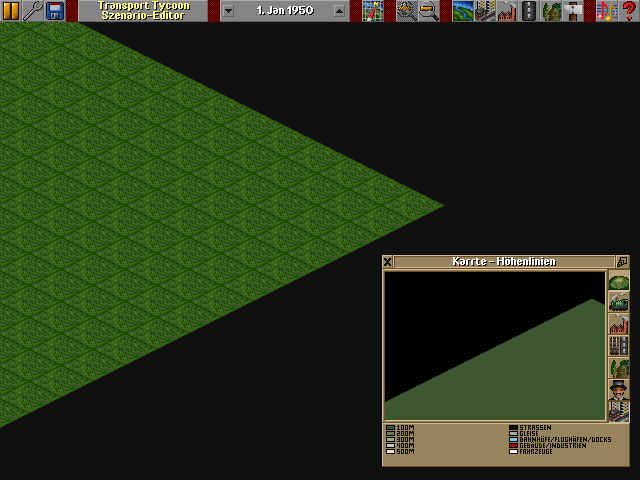Zoom out with the magnifier minus icon

(429, 11)
